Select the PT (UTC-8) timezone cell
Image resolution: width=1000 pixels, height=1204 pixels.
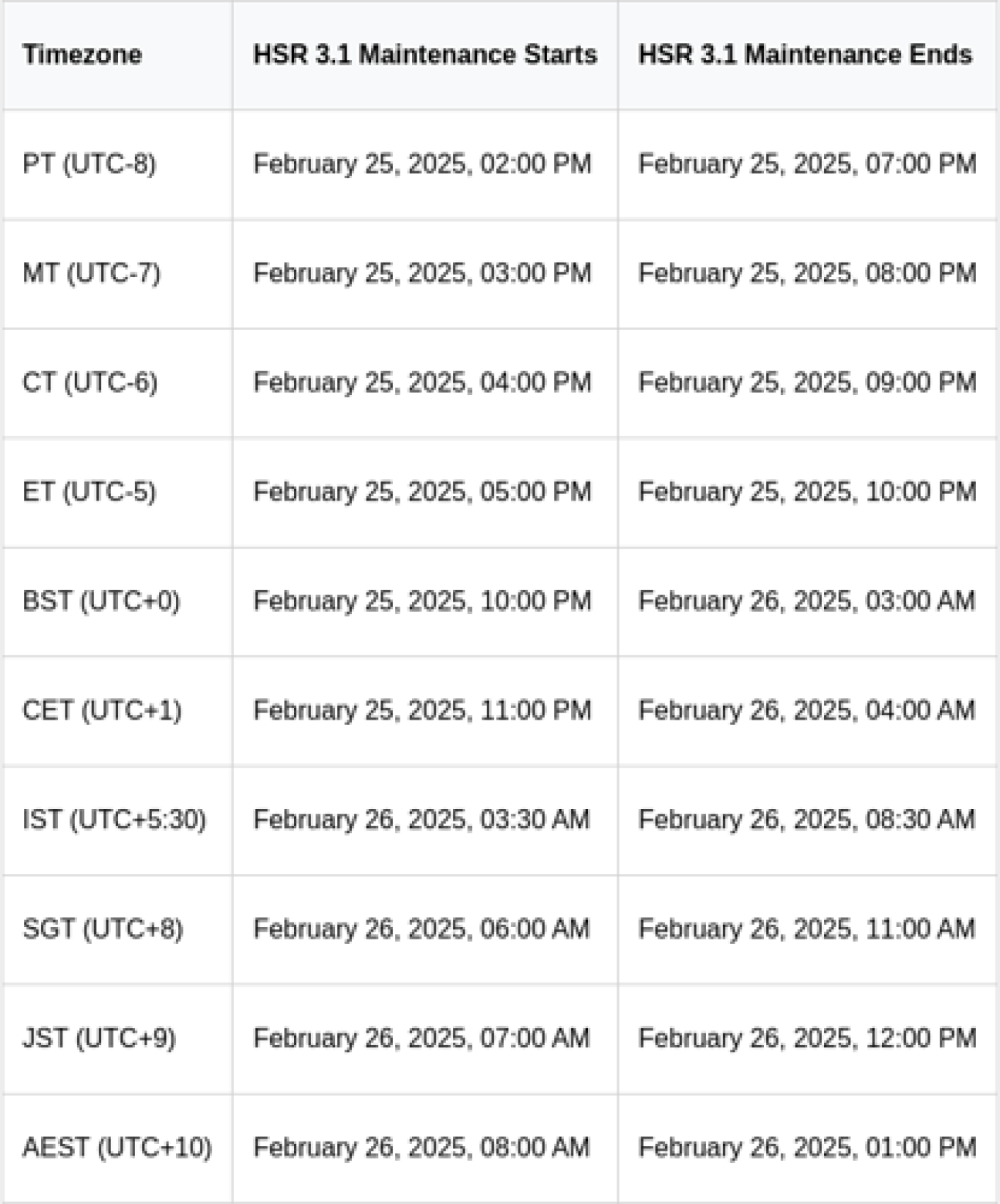[90, 164]
